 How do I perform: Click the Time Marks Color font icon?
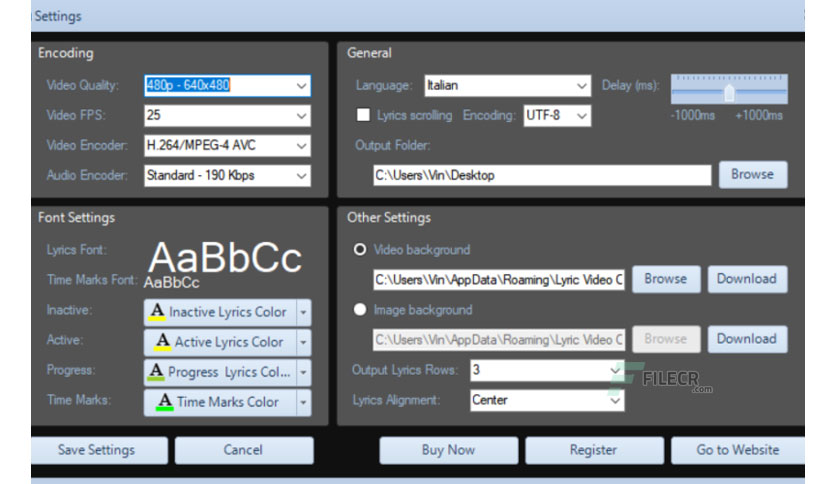click(165, 401)
